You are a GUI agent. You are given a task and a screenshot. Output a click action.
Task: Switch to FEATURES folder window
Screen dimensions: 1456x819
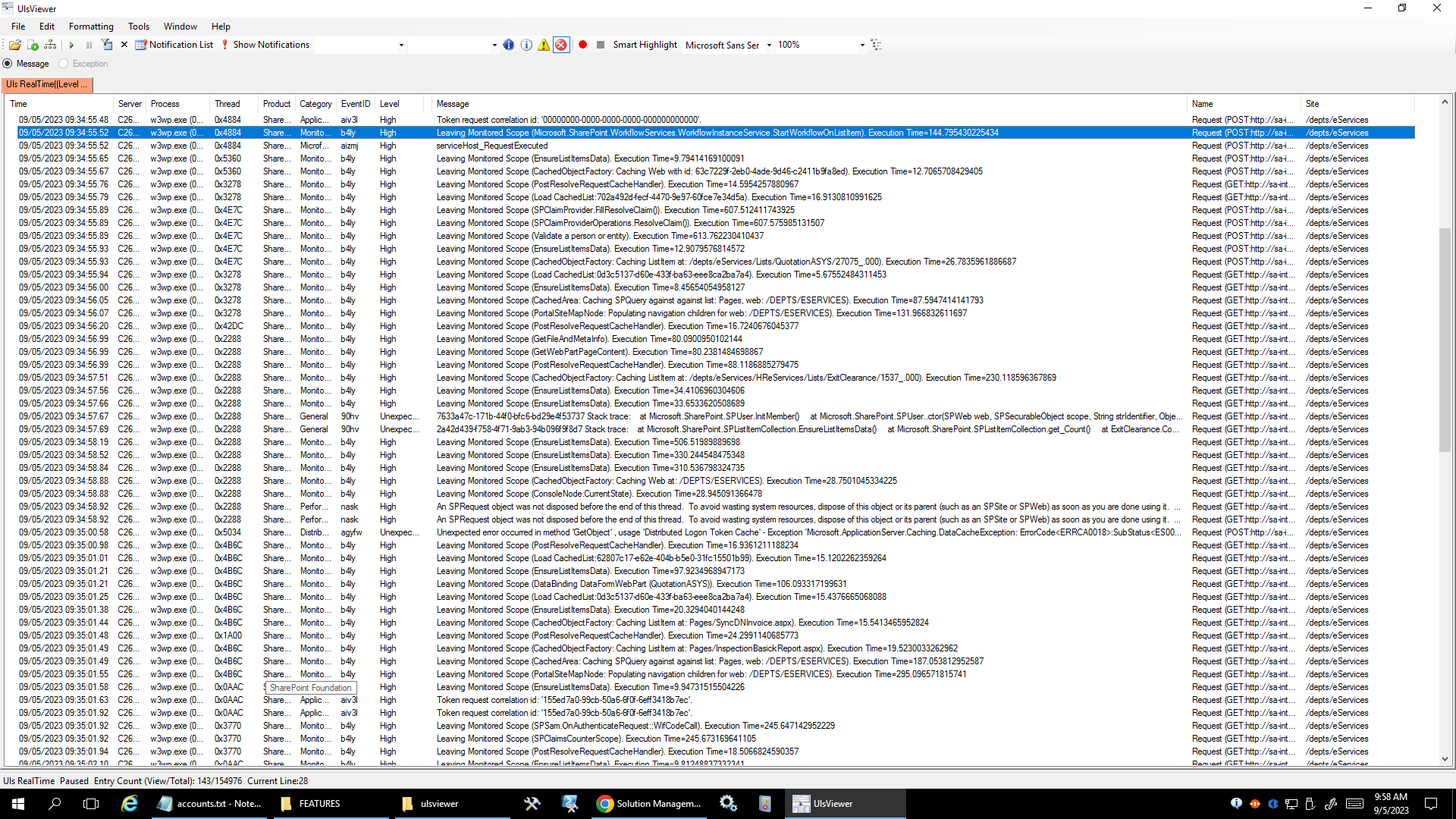[331, 804]
